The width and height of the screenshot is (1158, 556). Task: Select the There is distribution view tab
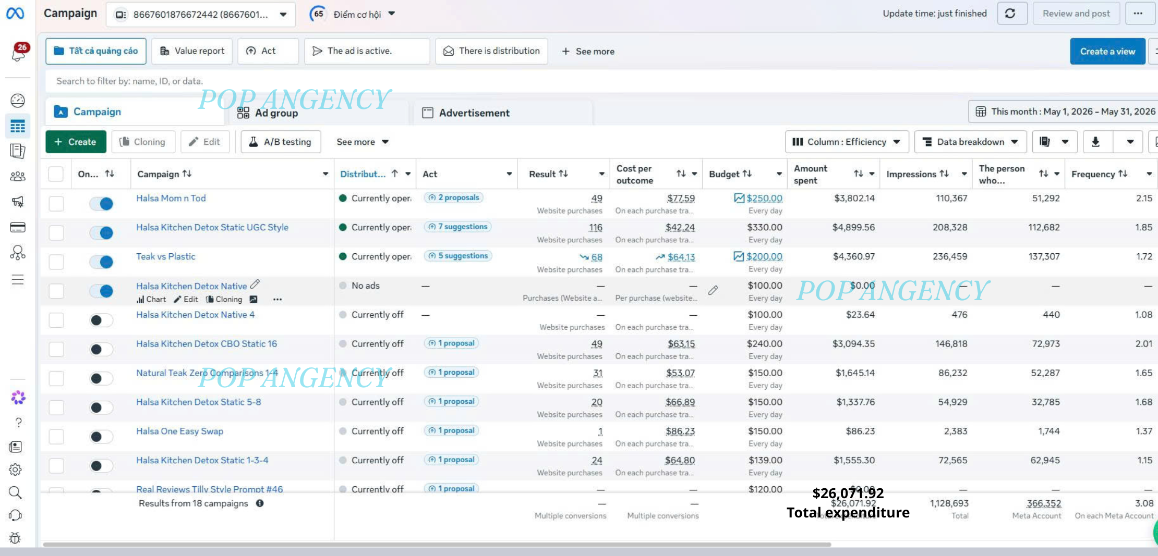click(491, 51)
